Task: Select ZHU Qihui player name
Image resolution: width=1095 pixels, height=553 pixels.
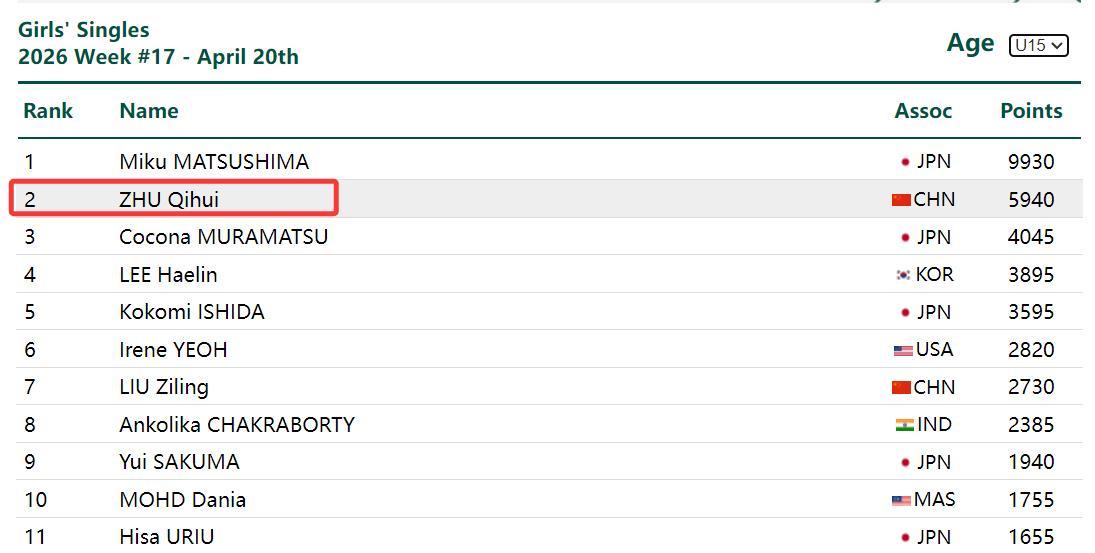Action: (168, 200)
